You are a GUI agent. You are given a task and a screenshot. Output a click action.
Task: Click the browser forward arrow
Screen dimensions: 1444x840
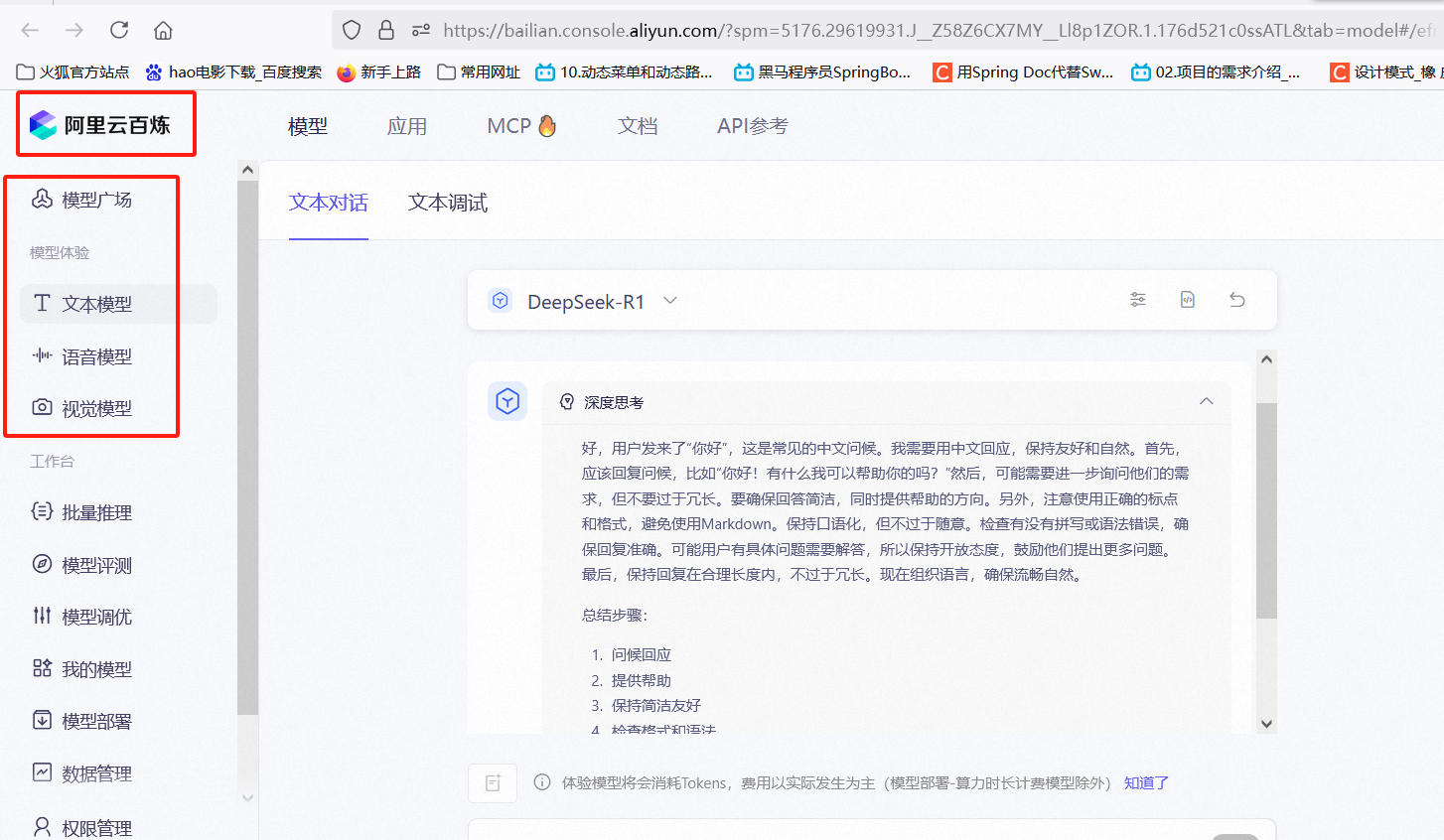click(74, 30)
